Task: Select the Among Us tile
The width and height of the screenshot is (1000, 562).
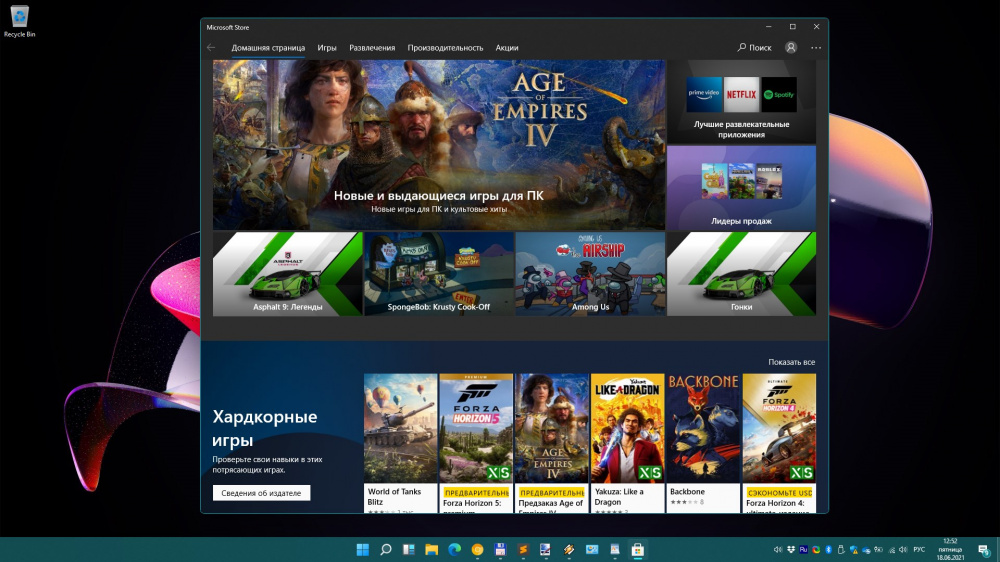Action: tap(590, 274)
